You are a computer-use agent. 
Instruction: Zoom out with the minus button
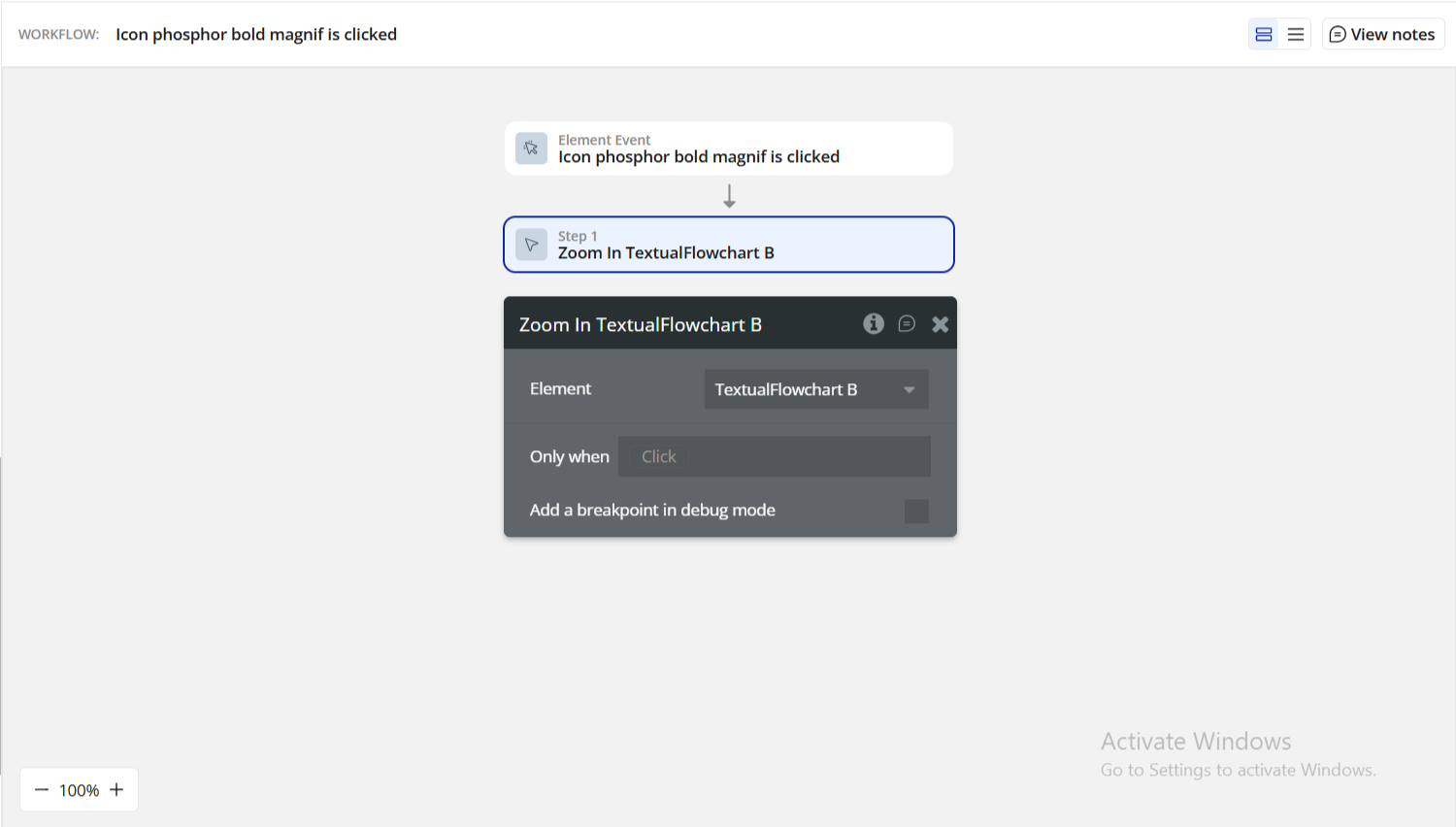click(42, 790)
